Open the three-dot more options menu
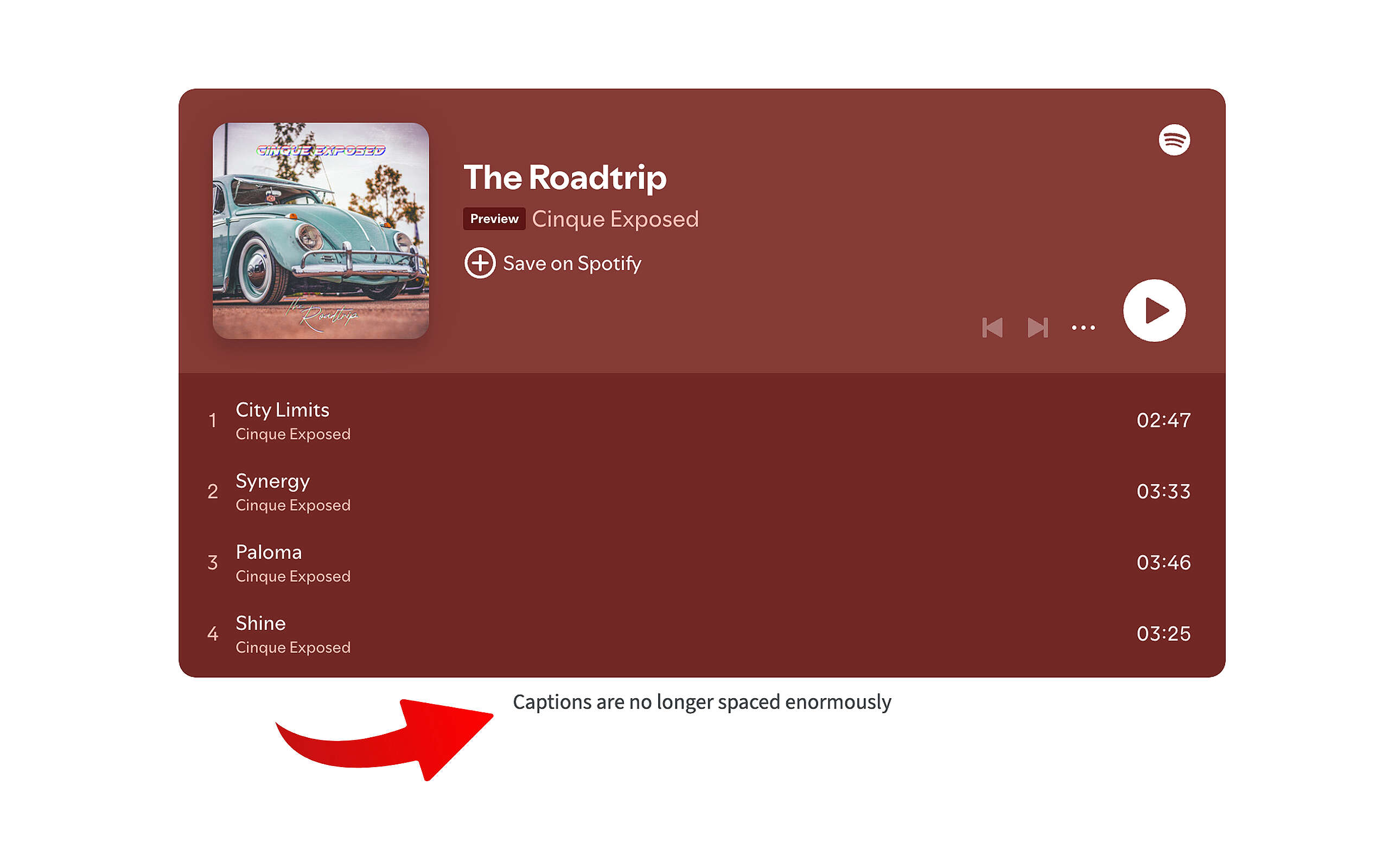This screenshot has height=868, width=1389. coord(1083,328)
